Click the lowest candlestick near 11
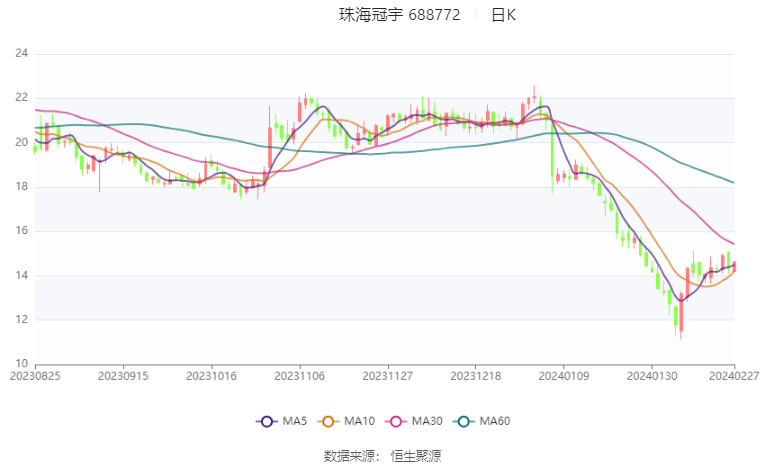The height and width of the screenshot is (465, 765). (x=681, y=315)
